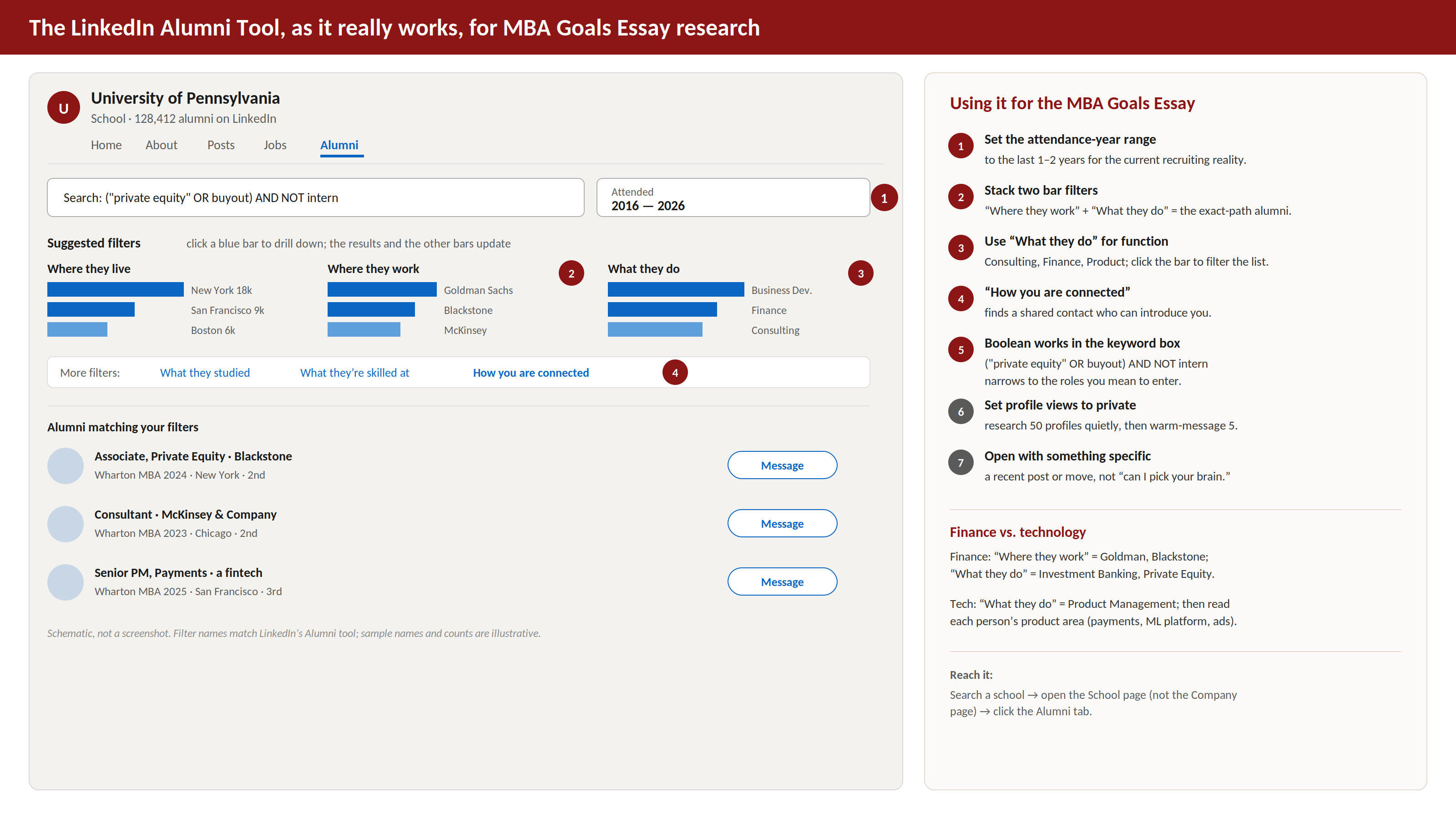1456x819 pixels.
Task: Click 'Wharton MBA 2024 · New York · 2nd'
Action: [180, 475]
